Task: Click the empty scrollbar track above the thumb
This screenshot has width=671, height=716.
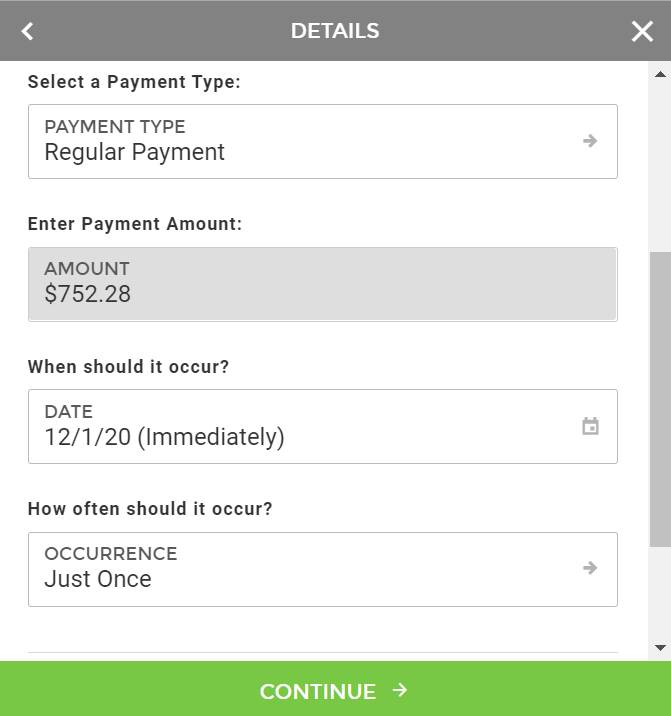Action: [x=660, y=167]
